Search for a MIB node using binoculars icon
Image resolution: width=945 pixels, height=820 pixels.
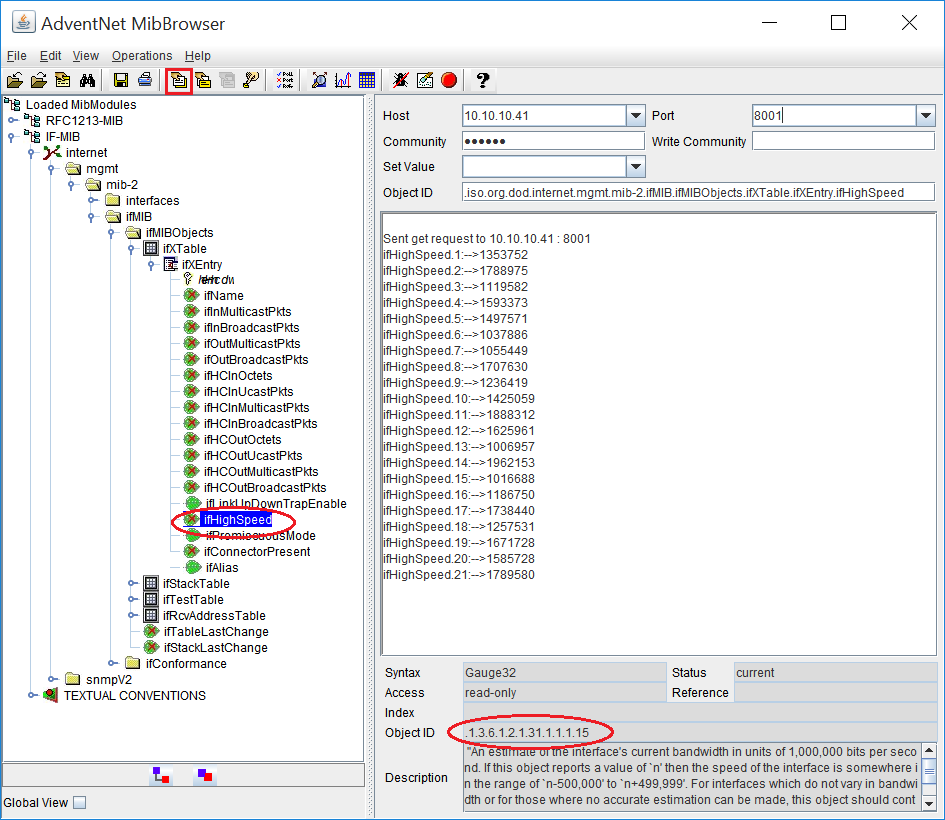(87, 80)
